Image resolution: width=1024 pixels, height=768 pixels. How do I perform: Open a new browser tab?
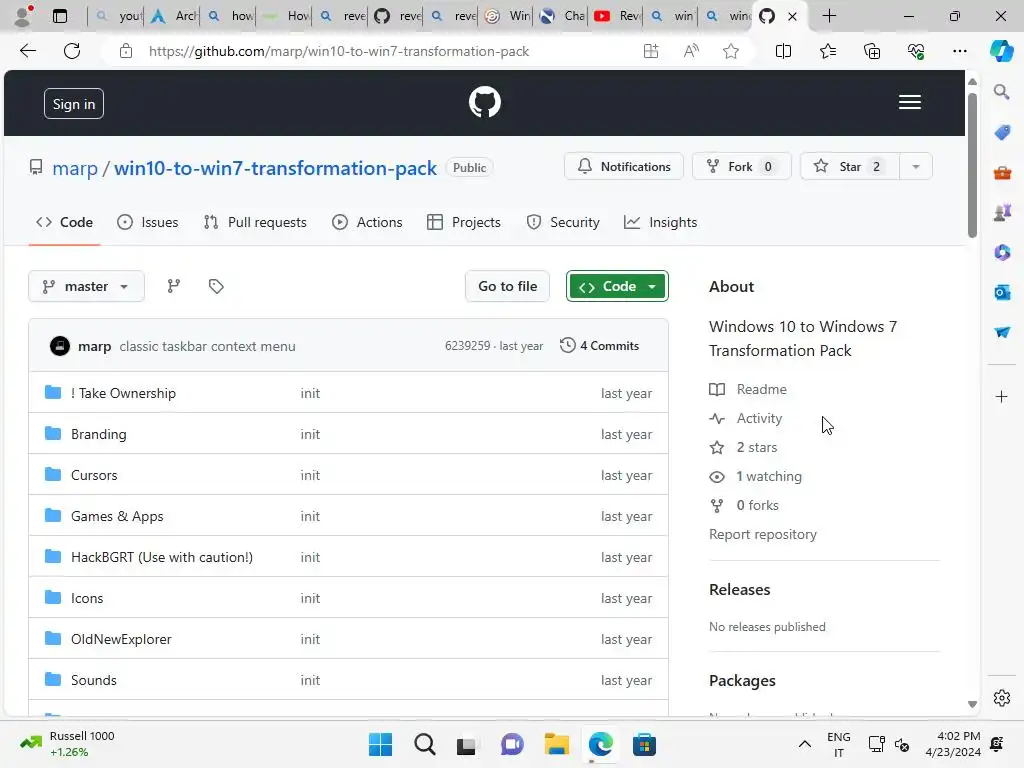pos(829,16)
